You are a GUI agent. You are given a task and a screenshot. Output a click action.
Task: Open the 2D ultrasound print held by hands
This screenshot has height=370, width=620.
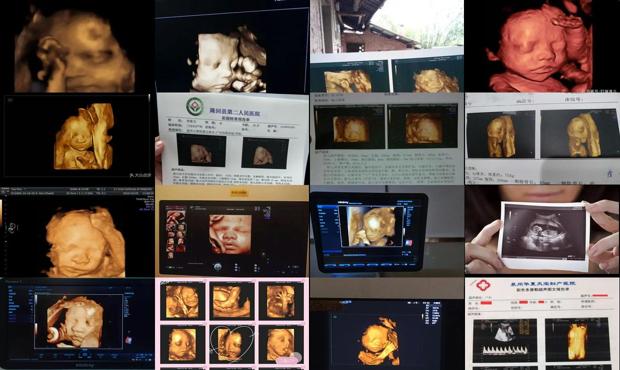click(544, 236)
